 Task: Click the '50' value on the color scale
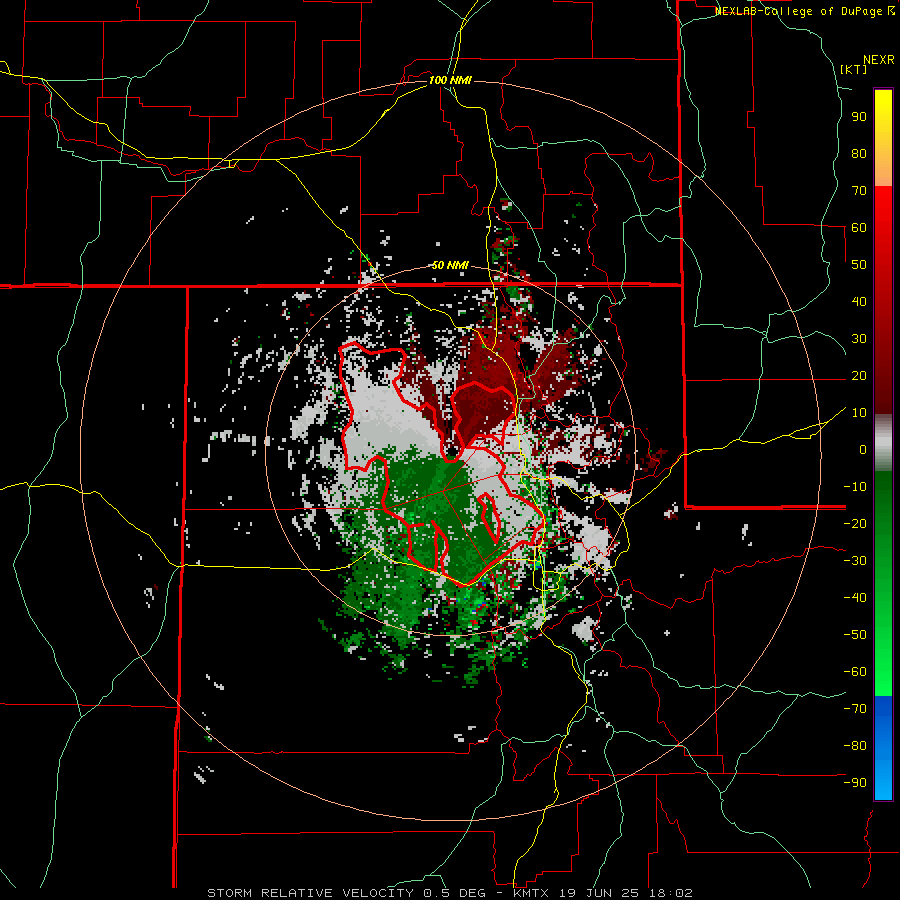coord(859,265)
